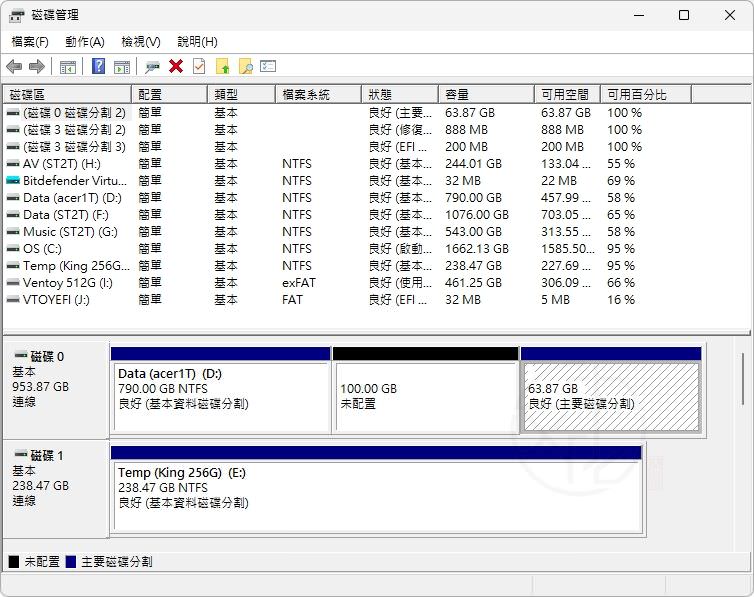Click the exFAT file system cell
Viewport: 754px width, 597px height.
(x=299, y=283)
